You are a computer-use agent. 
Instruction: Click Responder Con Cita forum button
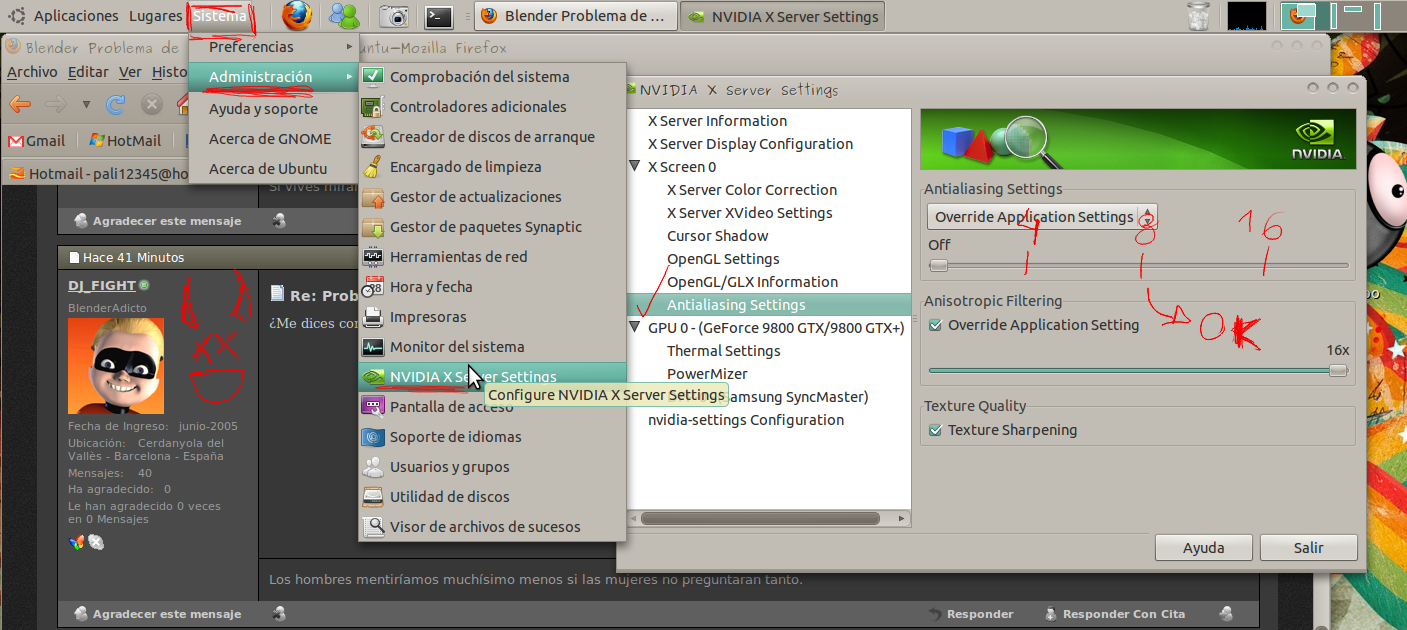pyautogui.click(x=1114, y=614)
